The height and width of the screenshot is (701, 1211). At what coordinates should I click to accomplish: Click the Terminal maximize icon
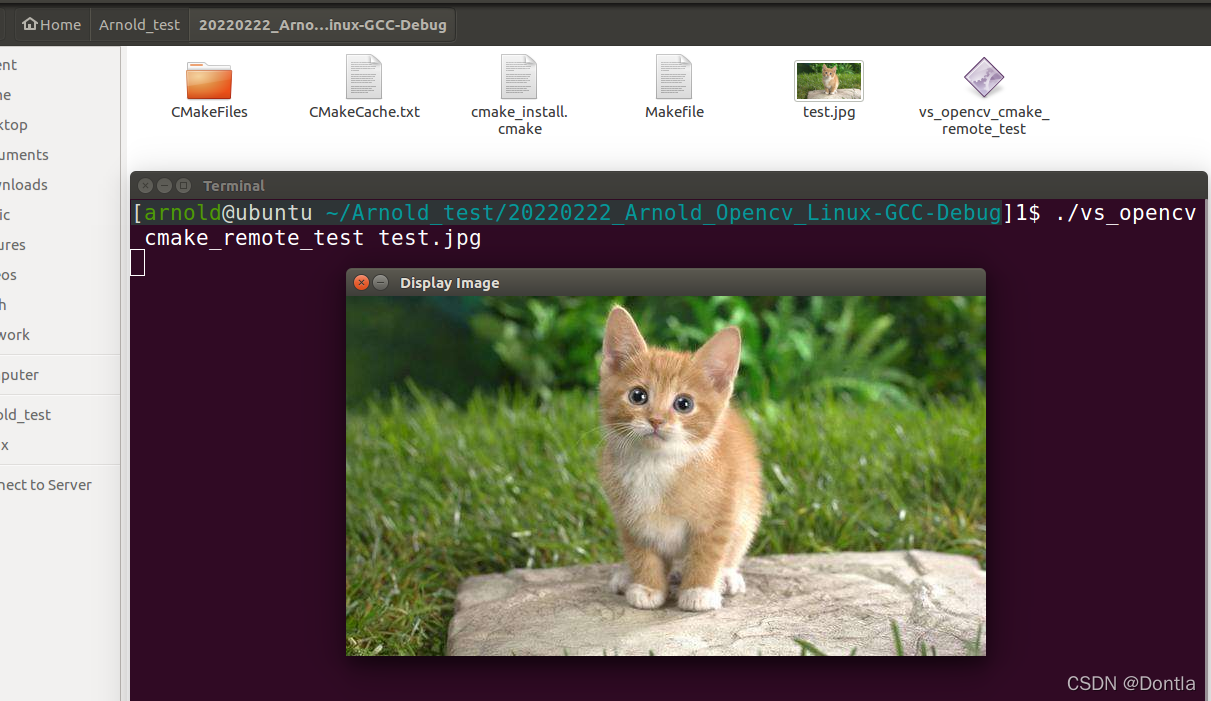click(x=182, y=185)
